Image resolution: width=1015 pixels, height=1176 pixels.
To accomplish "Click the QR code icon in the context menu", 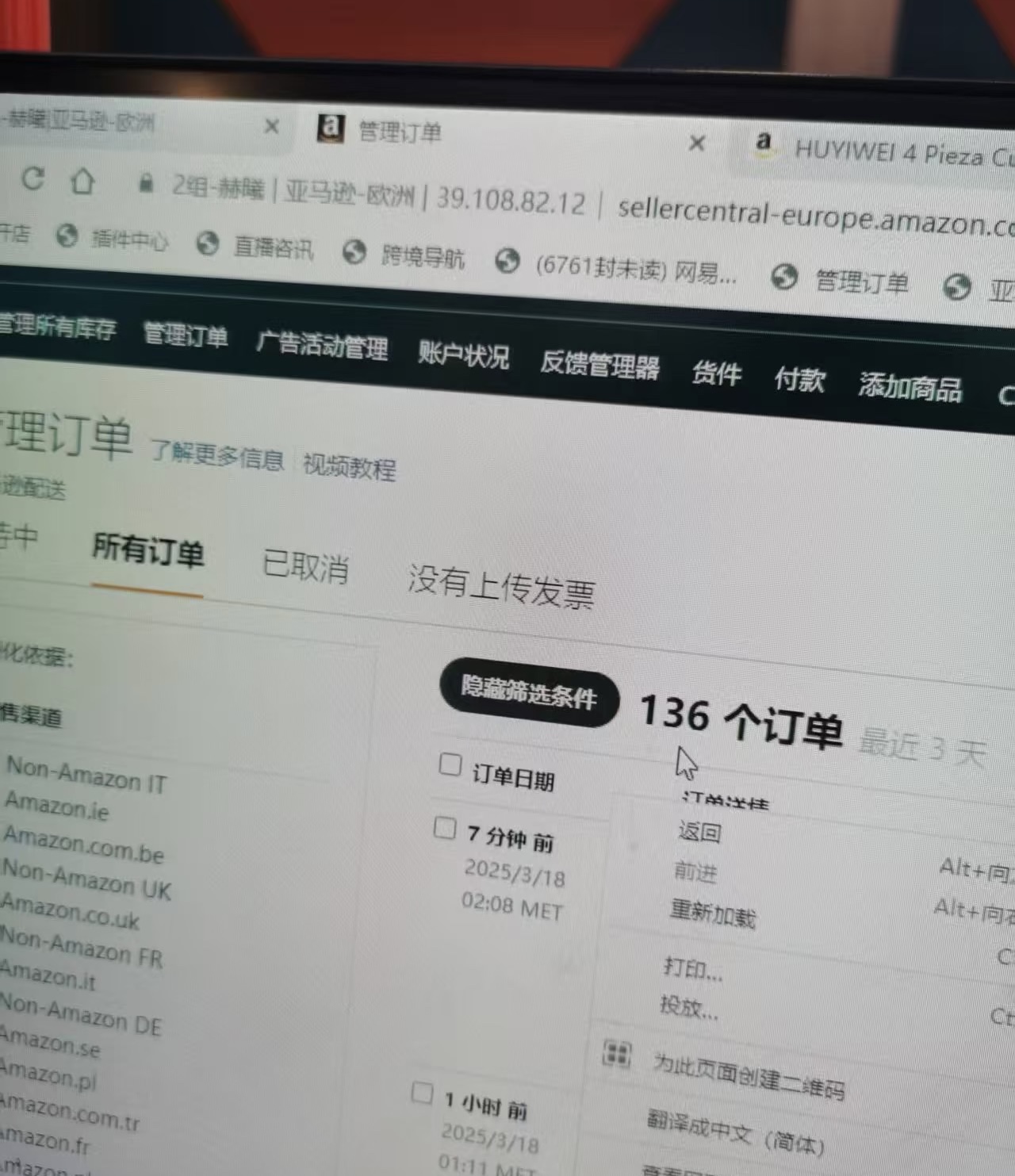I will click(x=617, y=1054).
